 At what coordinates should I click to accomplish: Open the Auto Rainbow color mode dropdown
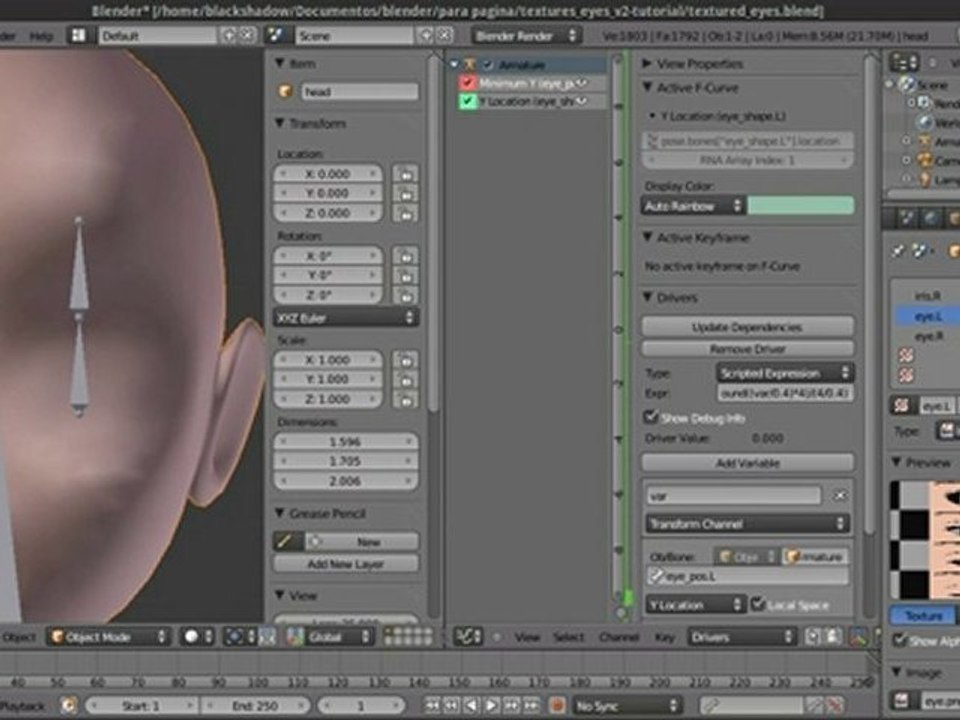pos(694,206)
